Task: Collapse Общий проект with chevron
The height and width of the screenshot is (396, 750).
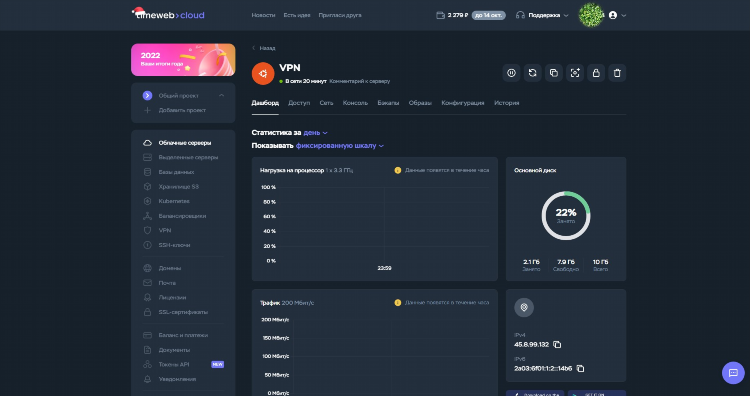Action: [221, 96]
